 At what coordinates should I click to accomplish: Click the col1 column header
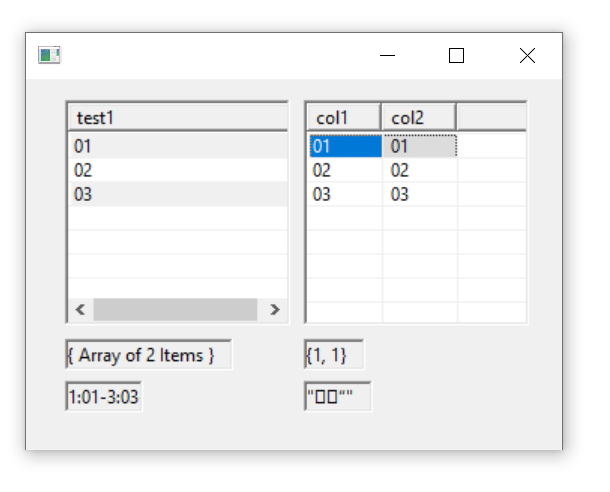click(342, 117)
